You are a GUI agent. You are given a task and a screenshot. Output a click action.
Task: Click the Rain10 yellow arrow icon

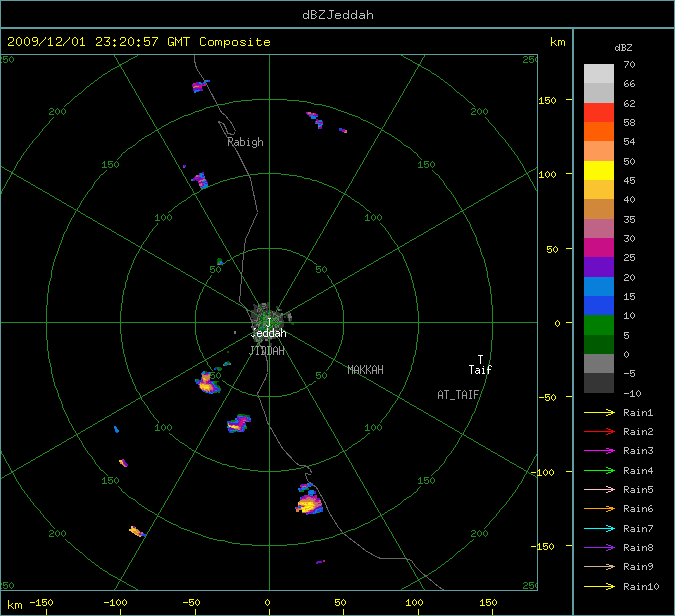[599, 586]
